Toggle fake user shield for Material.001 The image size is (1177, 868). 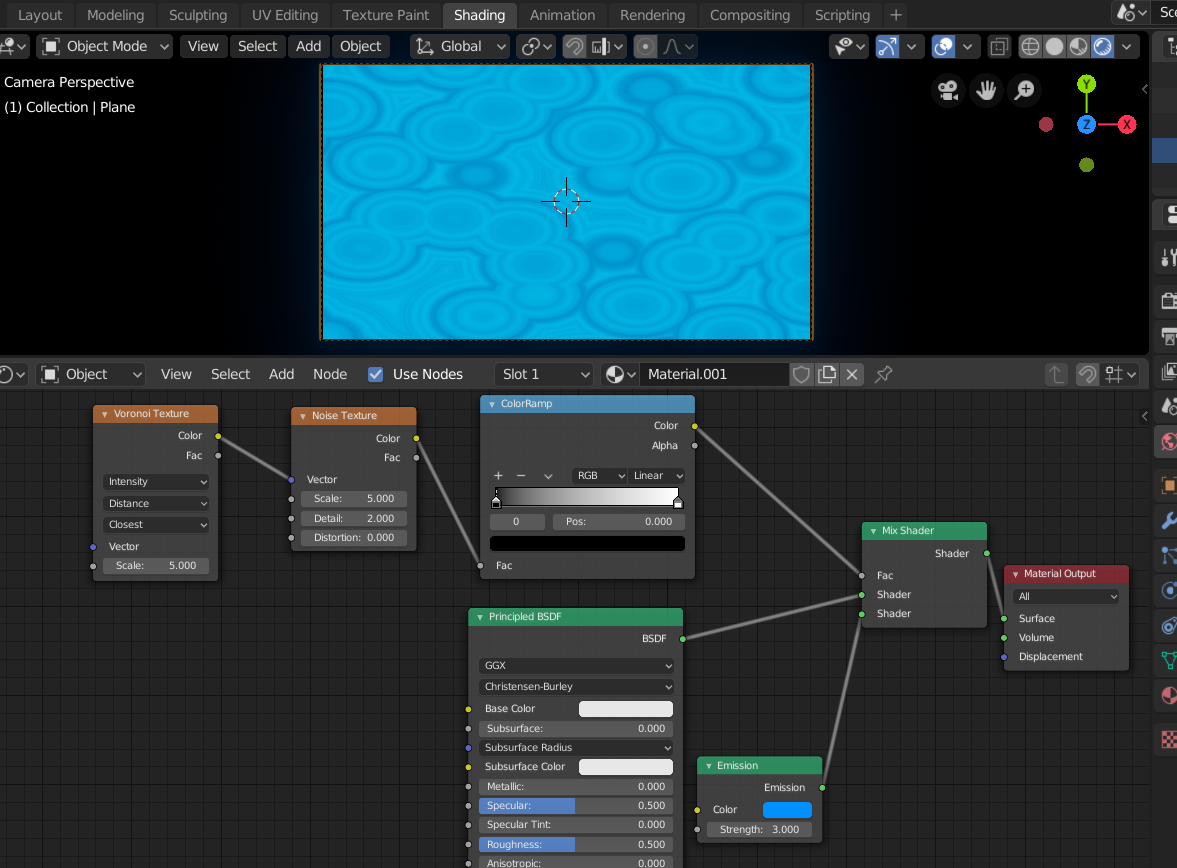pyautogui.click(x=801, y=374)
